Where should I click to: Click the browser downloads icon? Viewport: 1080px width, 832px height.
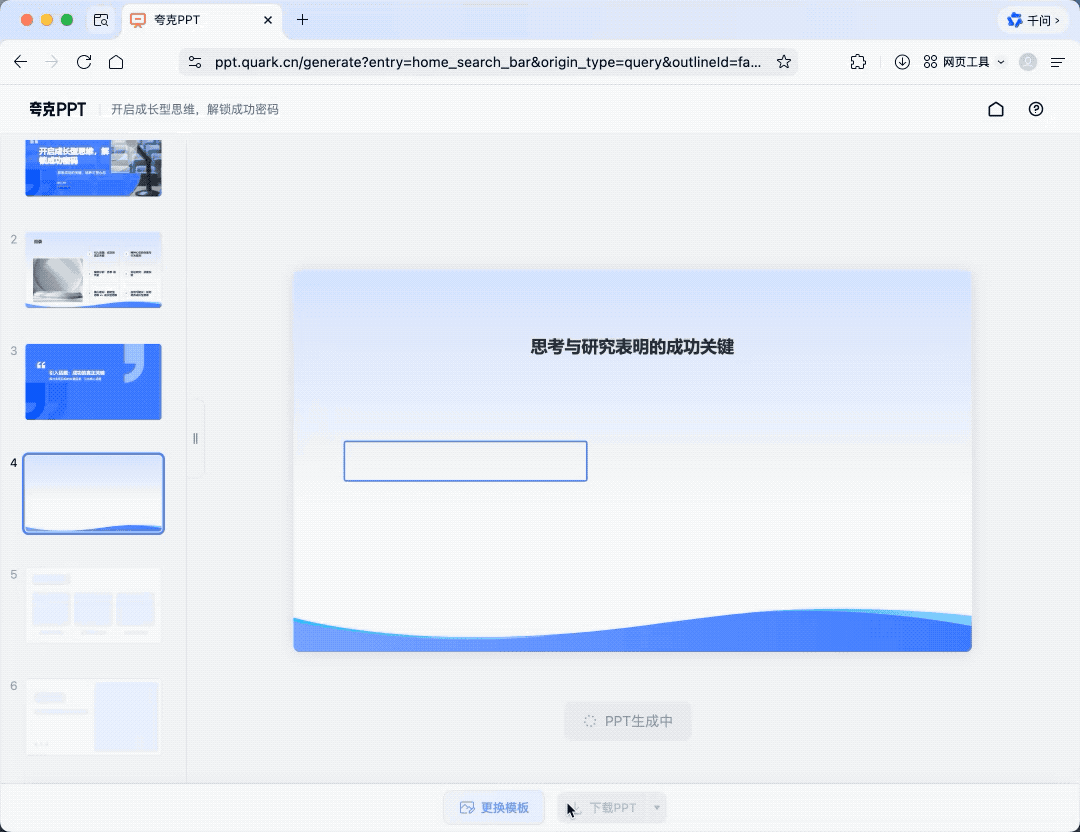(902, 62)
